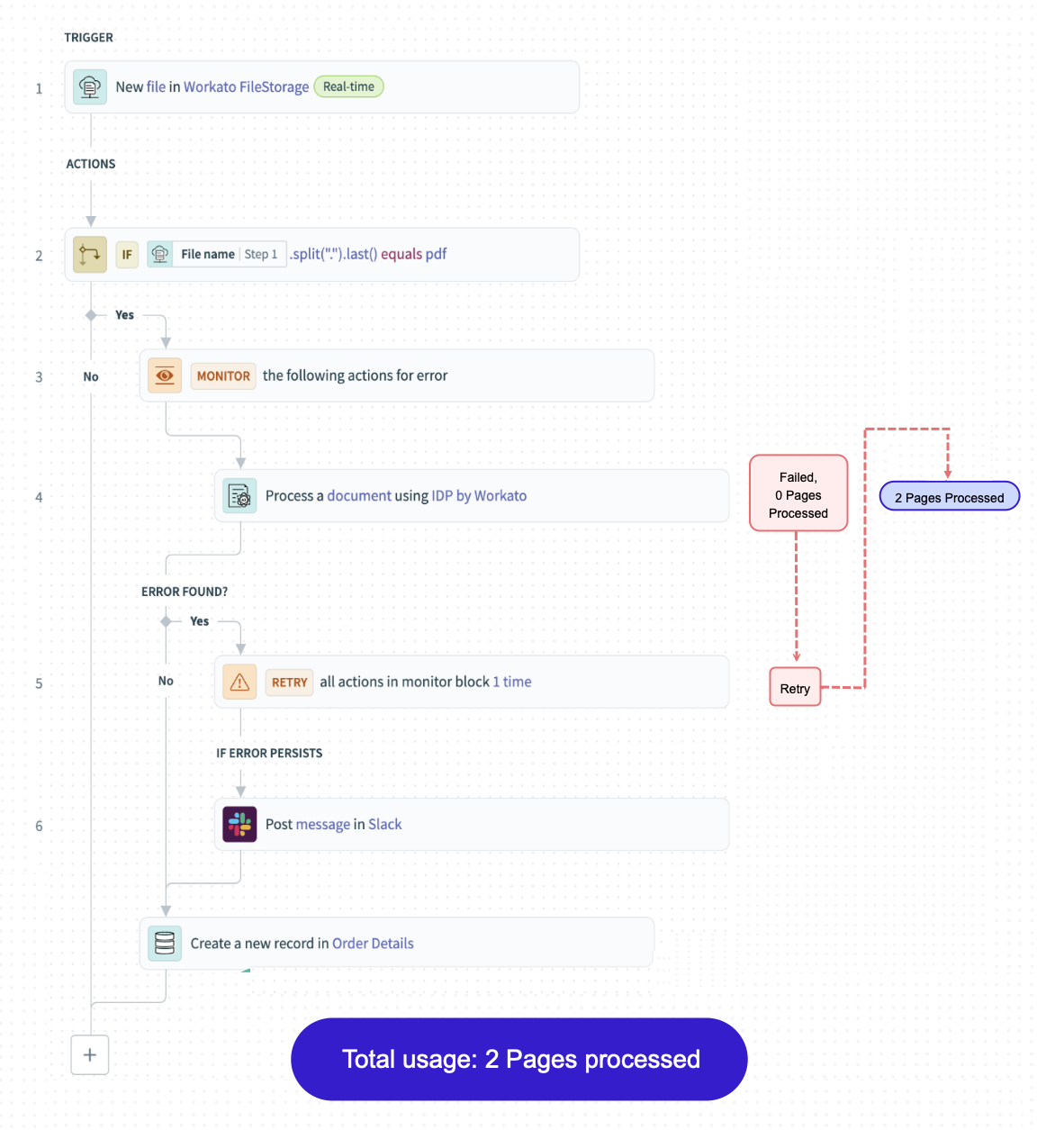Select the Slack icon in step 6
The height and width of the screenshot is (1130, 1064).
[239, 824]
